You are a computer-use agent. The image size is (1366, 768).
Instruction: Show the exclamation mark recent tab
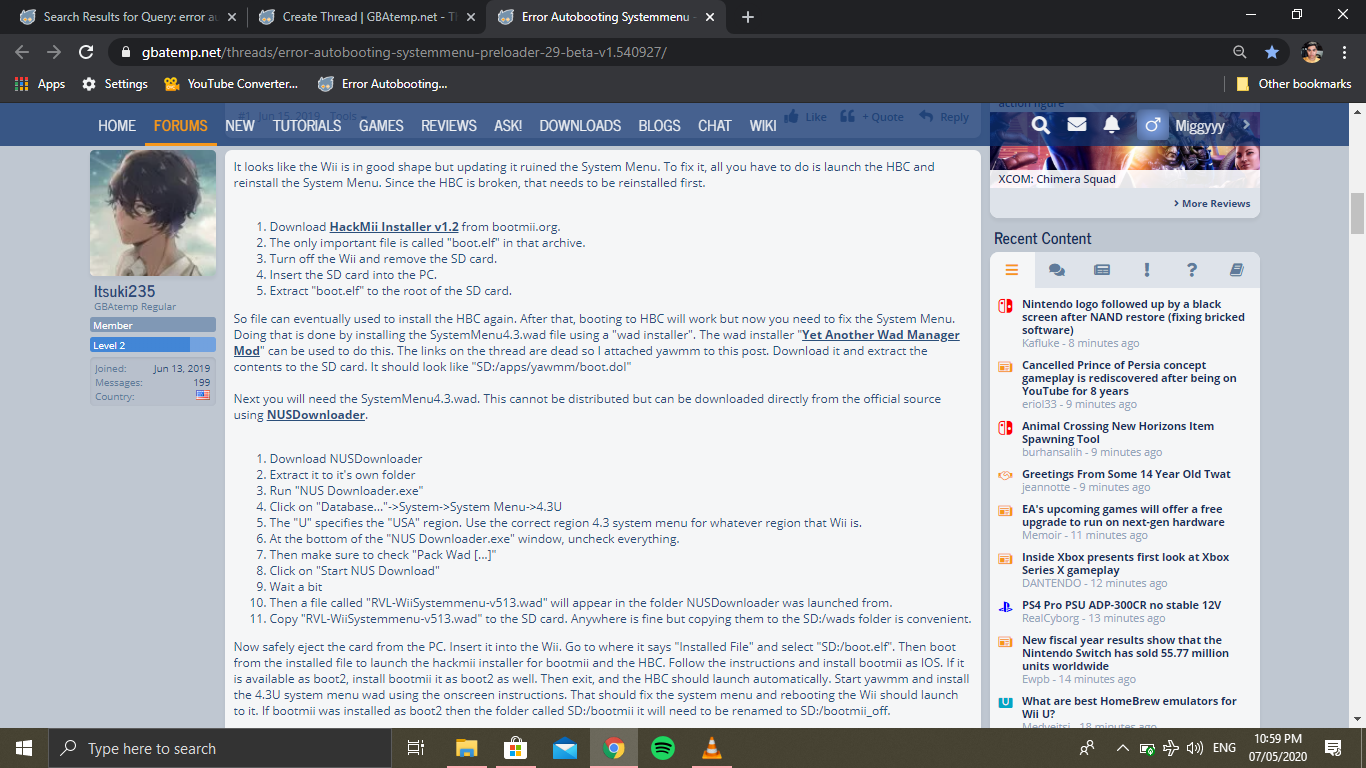pyautogui.click(x=1147, y=270)
